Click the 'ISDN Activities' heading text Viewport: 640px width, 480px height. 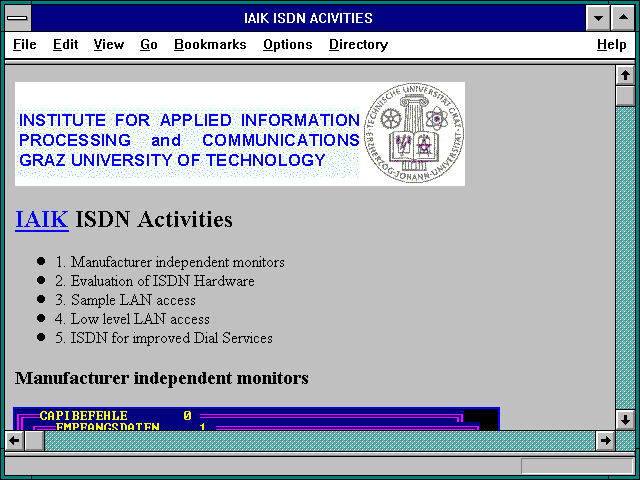pos(154,220)
